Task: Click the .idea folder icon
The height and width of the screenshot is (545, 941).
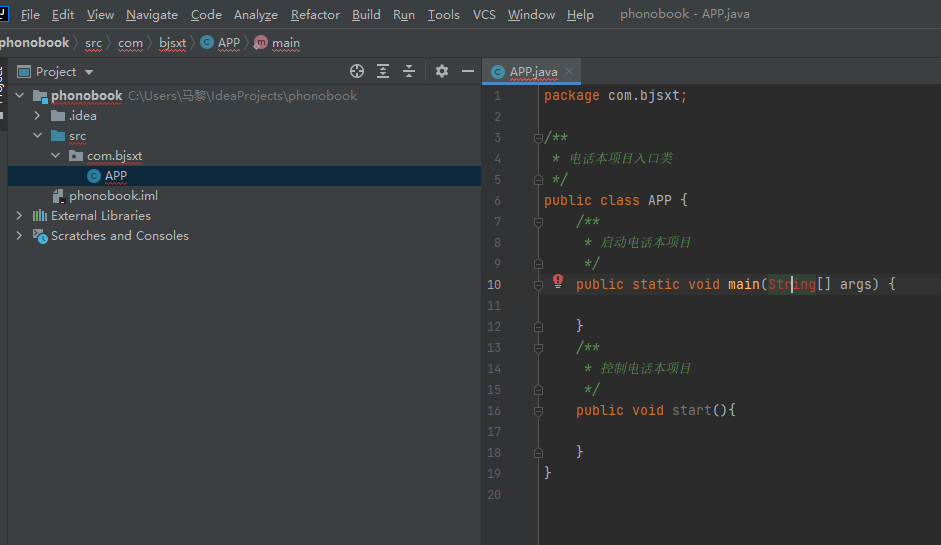Action: click(58, 116)
